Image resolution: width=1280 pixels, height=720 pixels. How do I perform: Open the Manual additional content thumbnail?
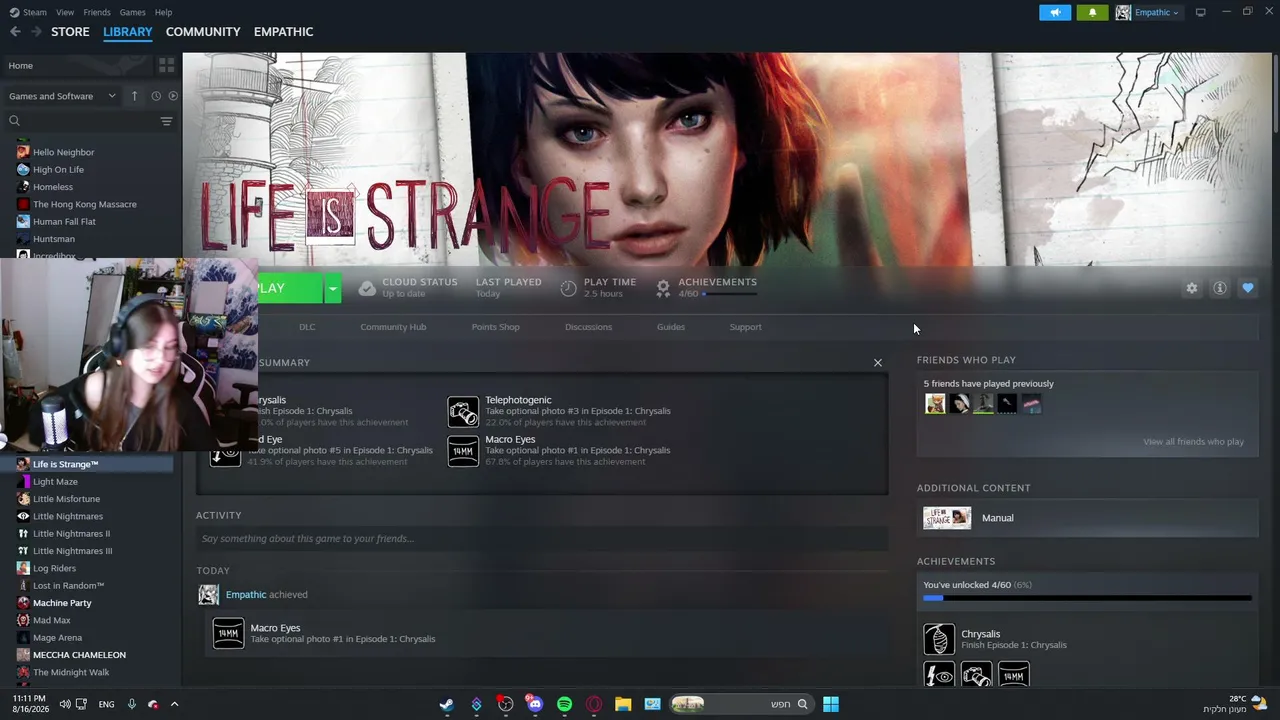tap(947, 518)
